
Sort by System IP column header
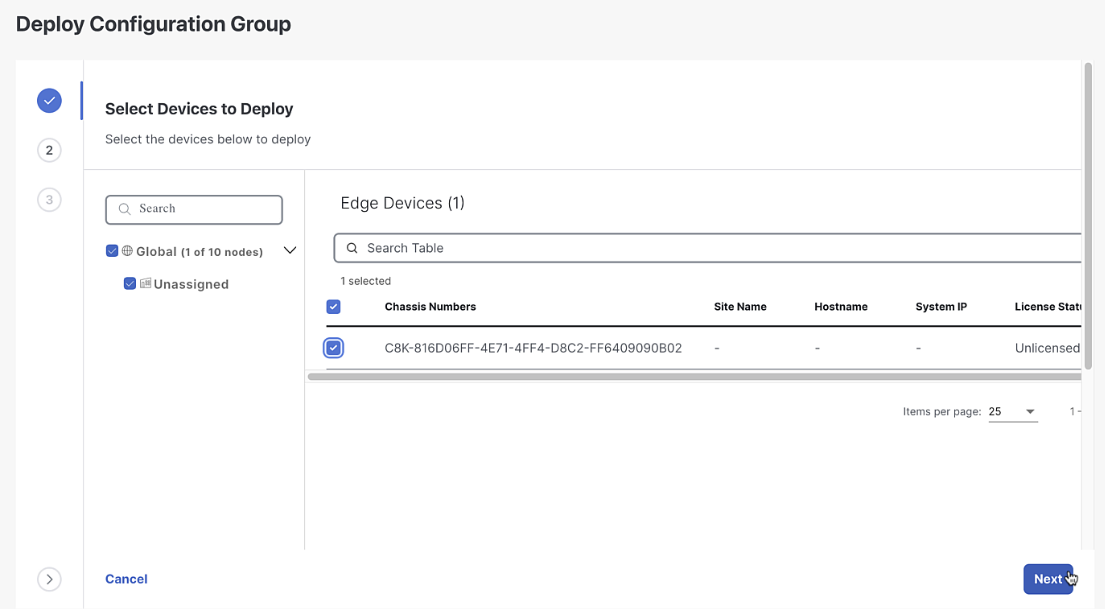click(941, 307)
